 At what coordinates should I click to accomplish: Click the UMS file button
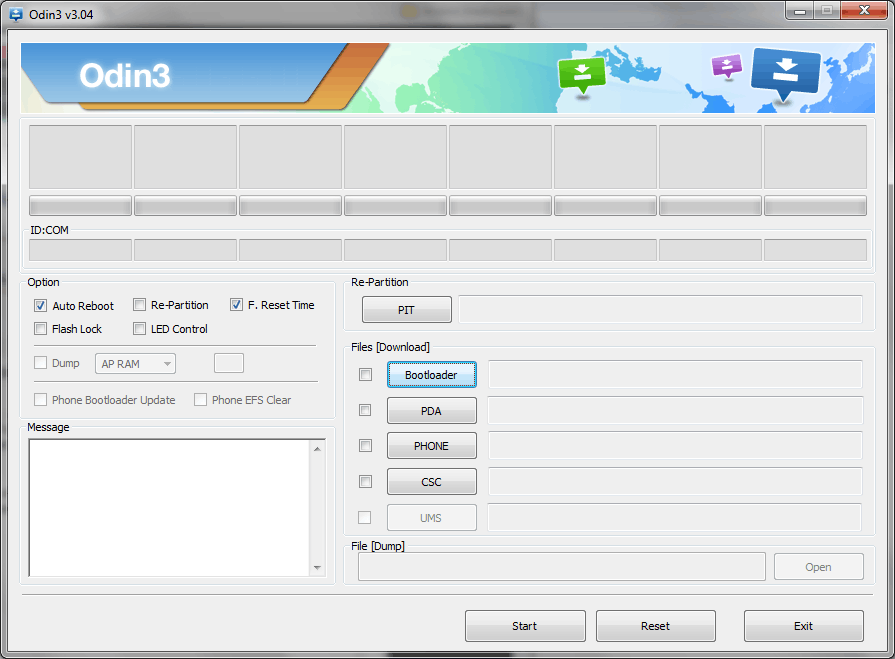click(432, 518)
